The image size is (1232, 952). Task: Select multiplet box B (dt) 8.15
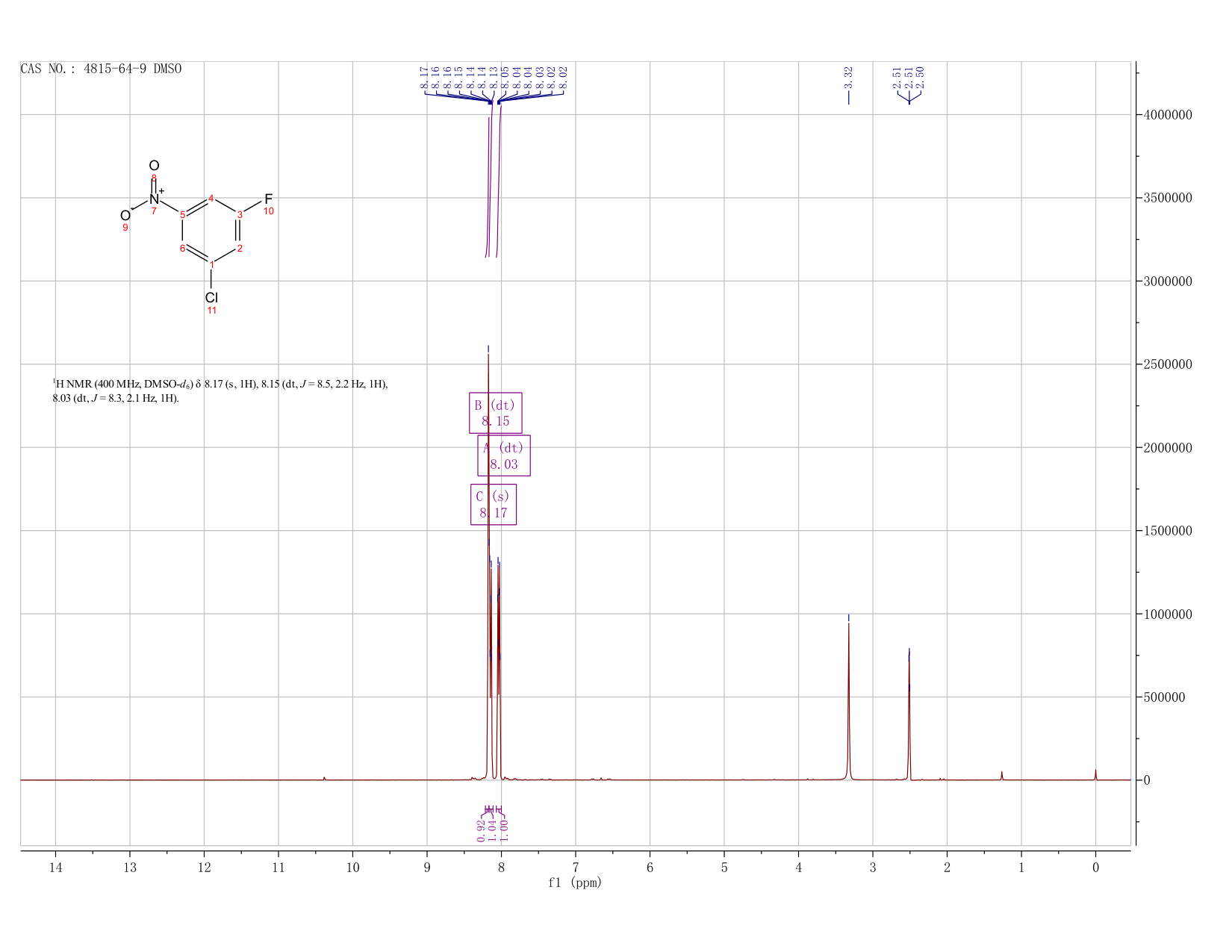[x=496, y=413]
